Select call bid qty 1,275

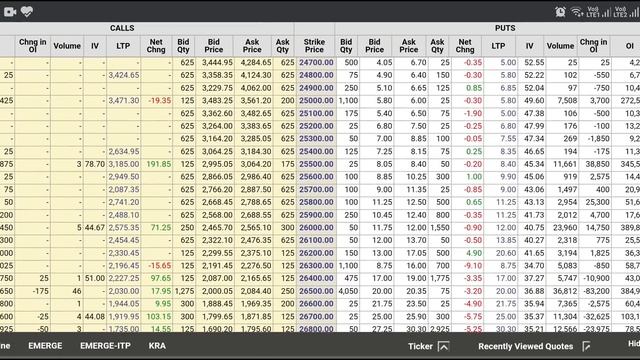(x=184, y=291)
